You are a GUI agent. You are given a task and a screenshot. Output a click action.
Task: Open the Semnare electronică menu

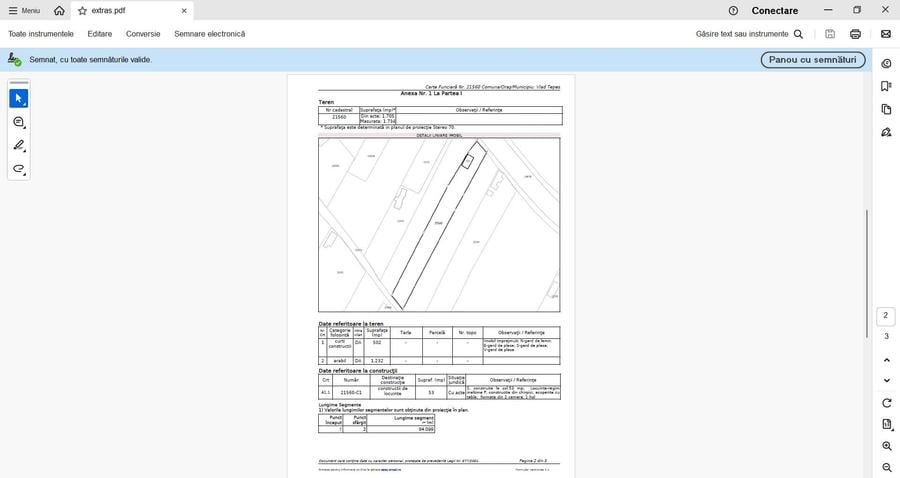click(x=209, y=34)
